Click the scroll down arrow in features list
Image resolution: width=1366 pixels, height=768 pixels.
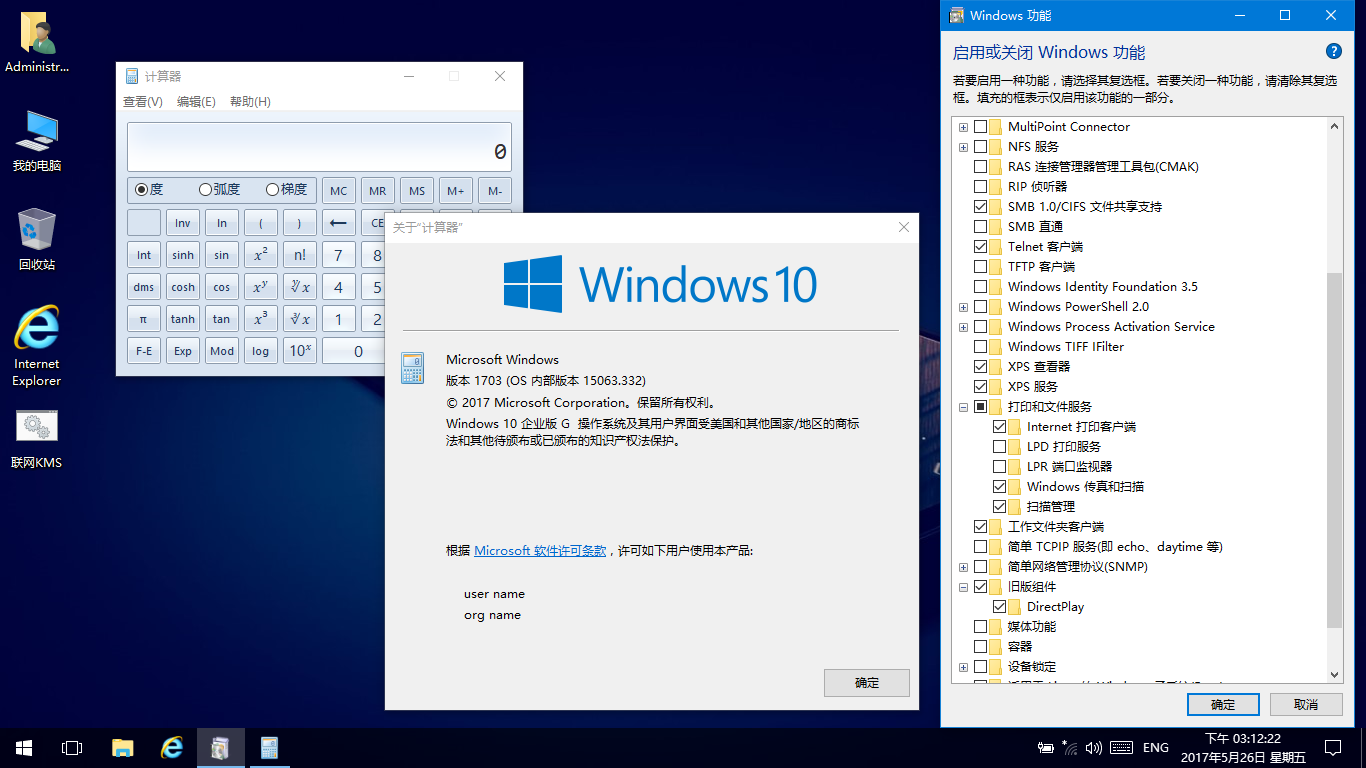(x=1334, y=675)
